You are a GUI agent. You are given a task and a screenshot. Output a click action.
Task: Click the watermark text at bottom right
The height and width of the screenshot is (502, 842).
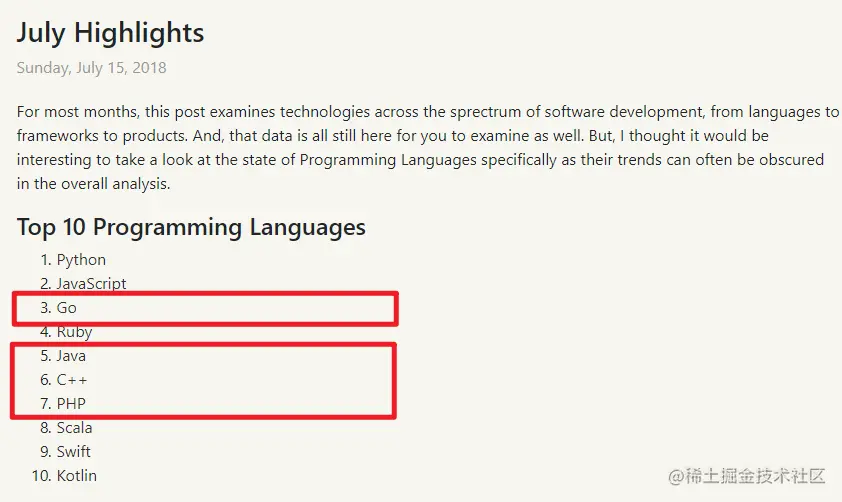click(x=746, y=476)
